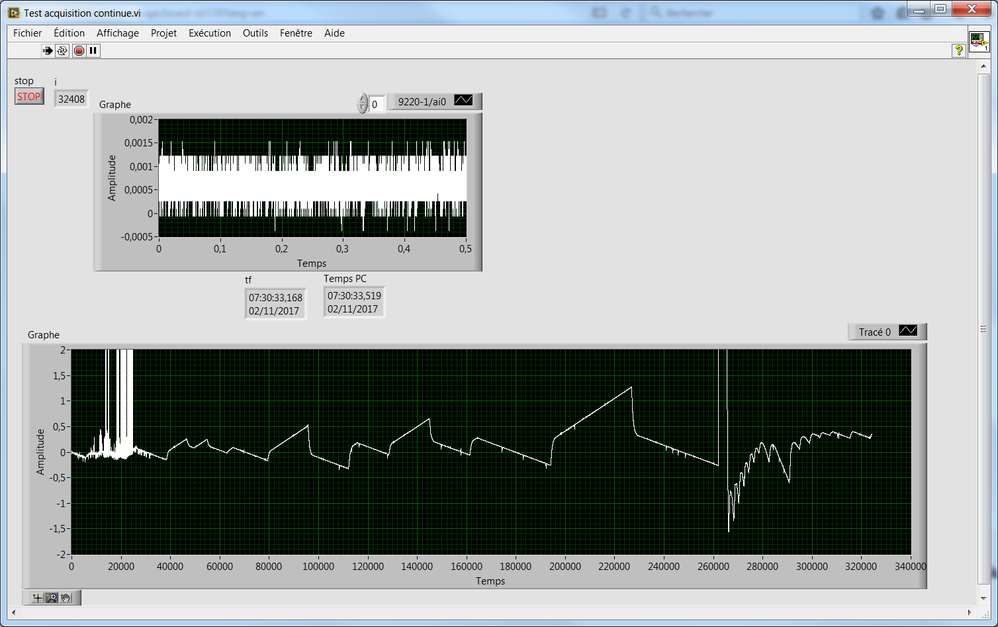
Task: Open the Affichage menu
Action: [x=118, y=33]
